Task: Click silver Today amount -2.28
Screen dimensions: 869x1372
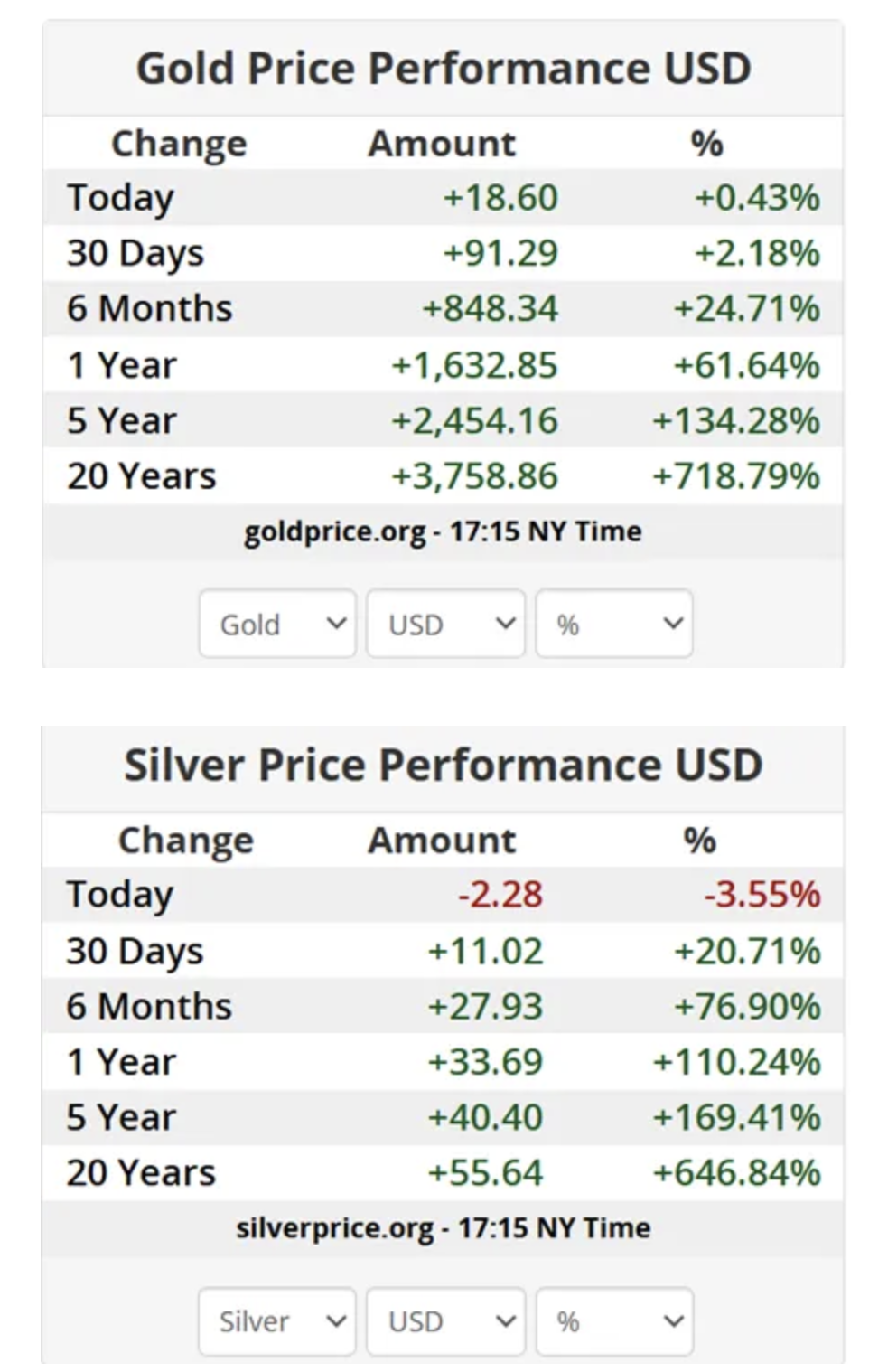Action: click(x=500, y=895)
